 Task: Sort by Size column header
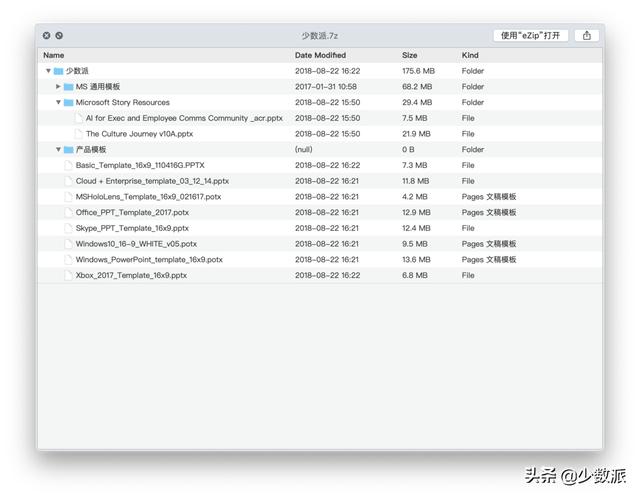pyautogui.click(x=409, y=55)
